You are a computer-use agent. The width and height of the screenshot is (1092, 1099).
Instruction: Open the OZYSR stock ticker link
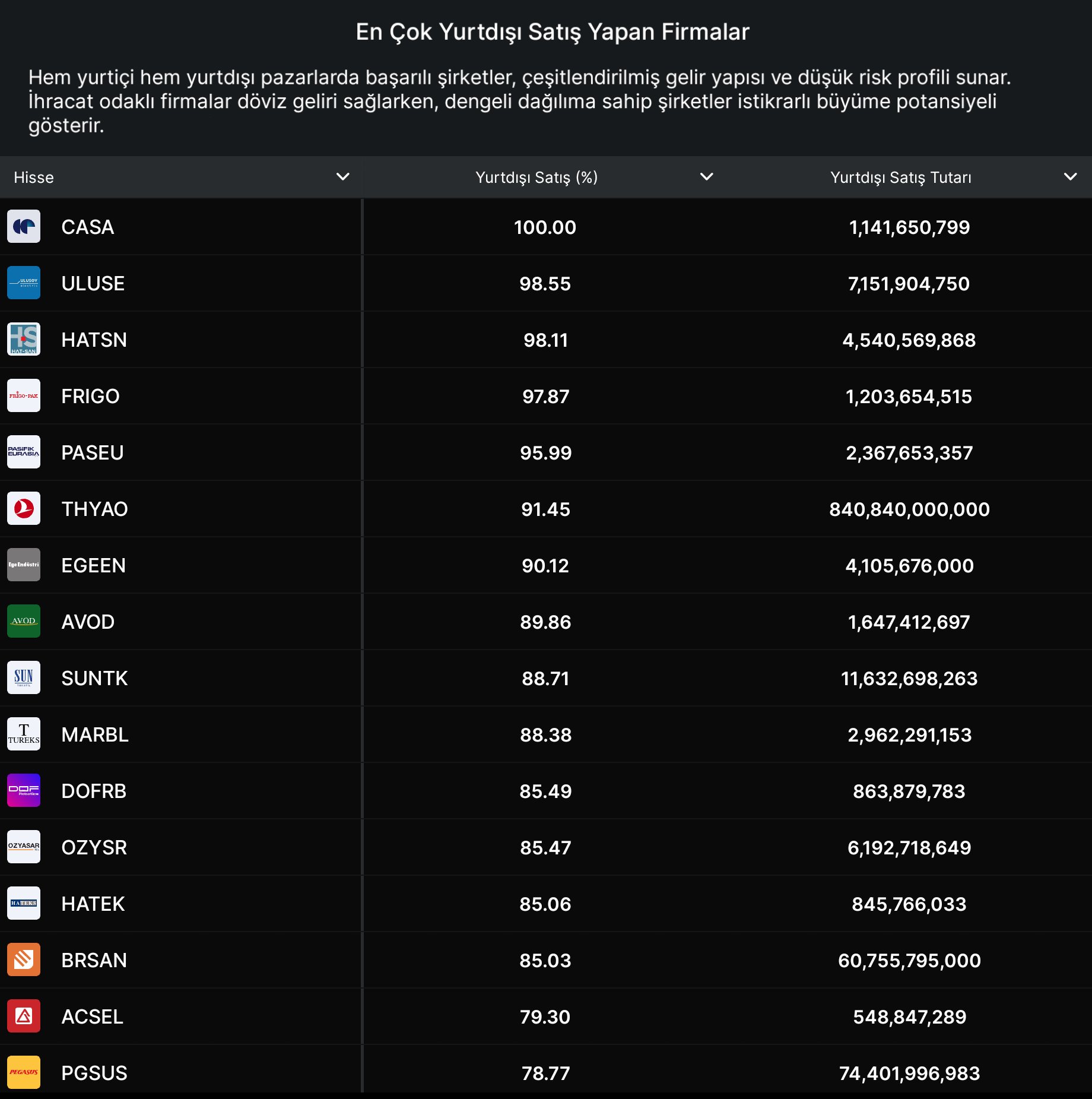coord(94,847)
